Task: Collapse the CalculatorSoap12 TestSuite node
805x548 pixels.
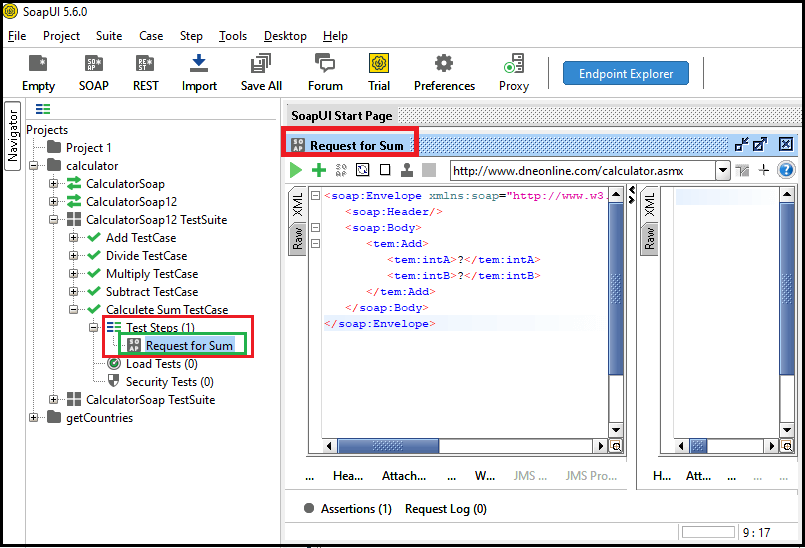Action: pos(53,219)
